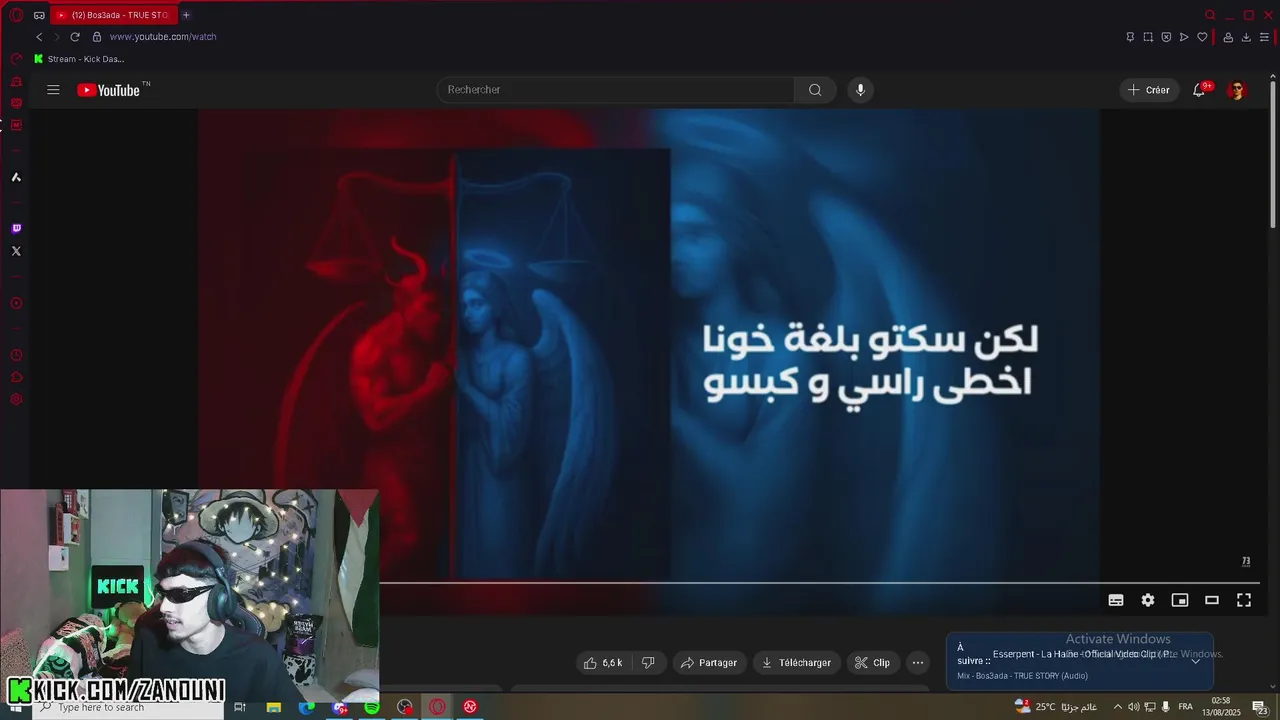Click Windows search box on taskbar
Image resolution: width=1280 pixels, height=720 pixels.
coord(128,707)
